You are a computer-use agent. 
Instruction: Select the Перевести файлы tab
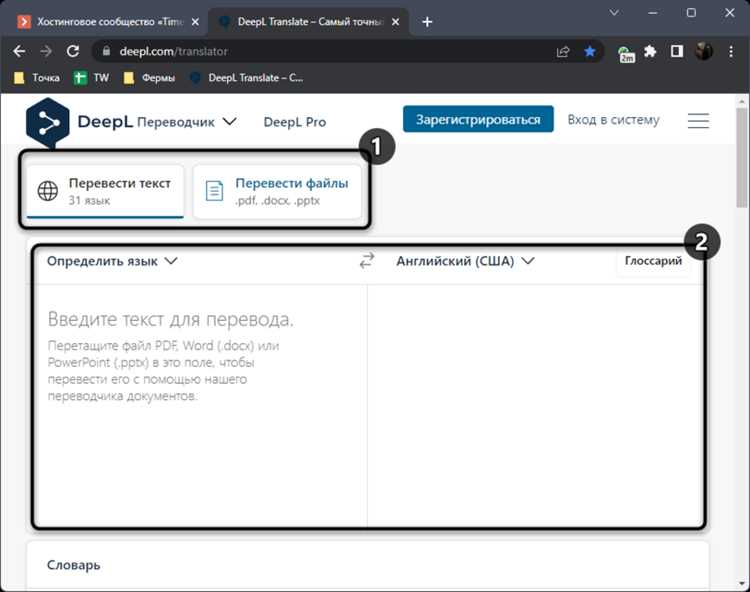coord(277,191)
